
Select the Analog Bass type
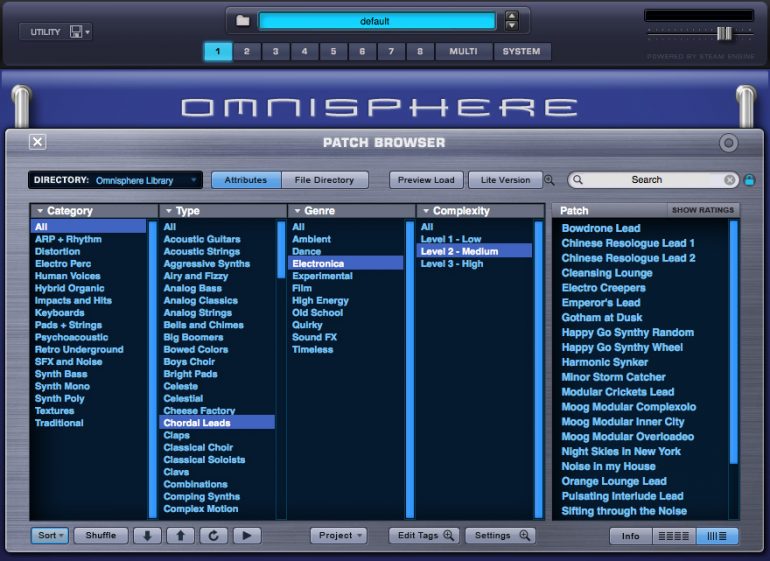tap(192, 288)
